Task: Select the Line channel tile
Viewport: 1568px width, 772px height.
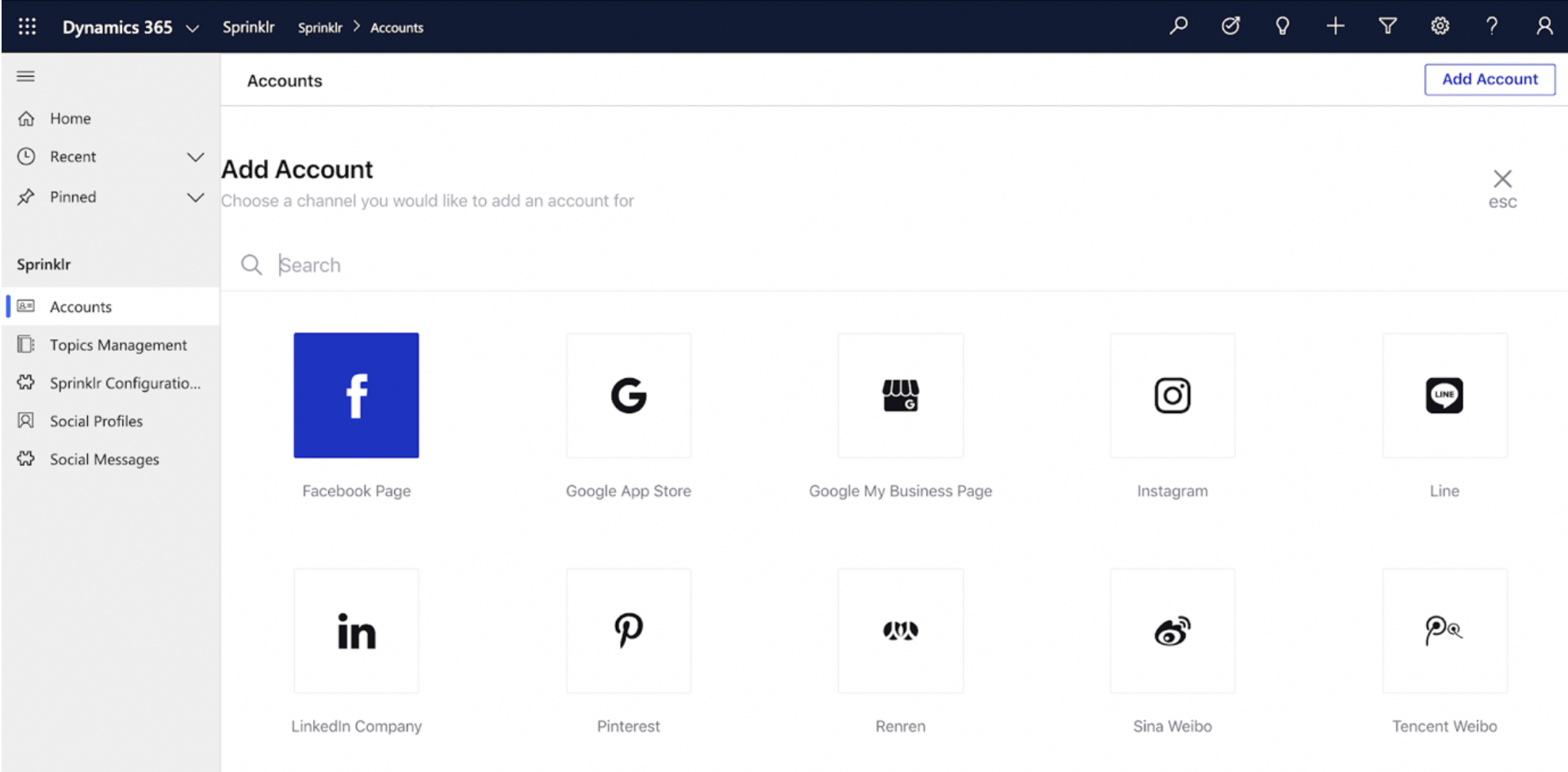Action: [x=1444, y=395]
